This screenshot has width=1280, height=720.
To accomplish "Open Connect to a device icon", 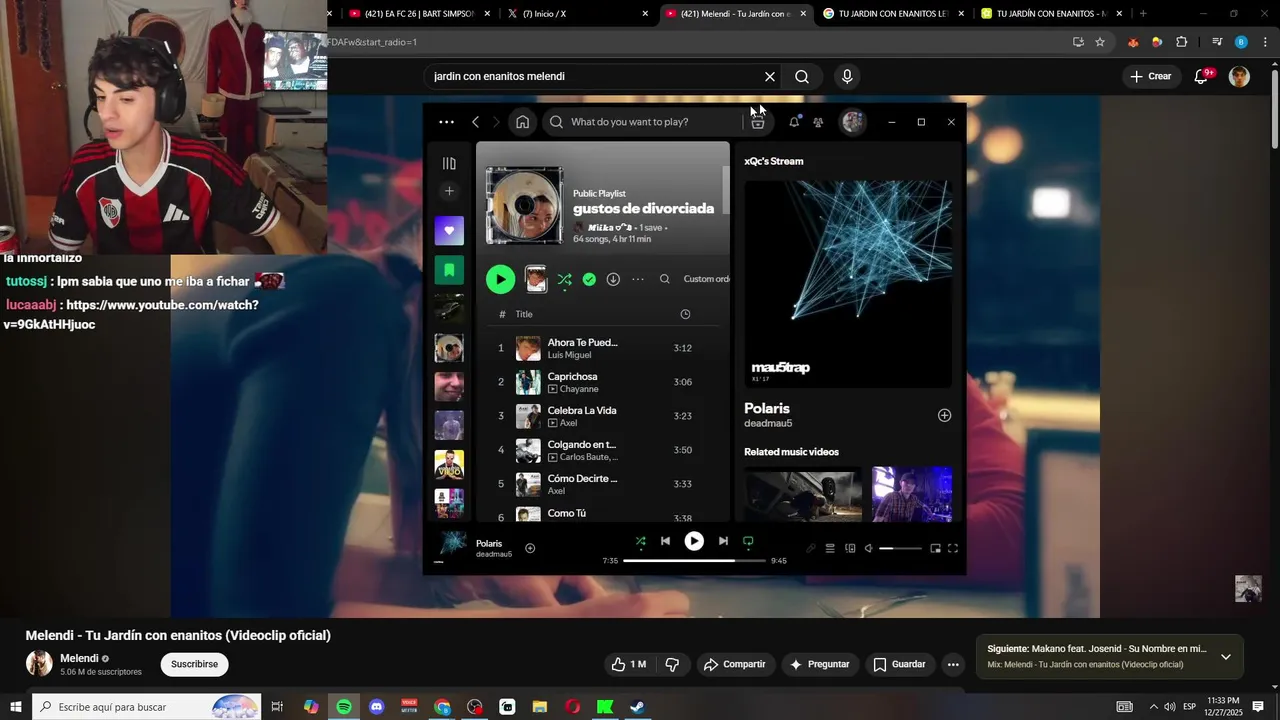I will pos(850,548).
